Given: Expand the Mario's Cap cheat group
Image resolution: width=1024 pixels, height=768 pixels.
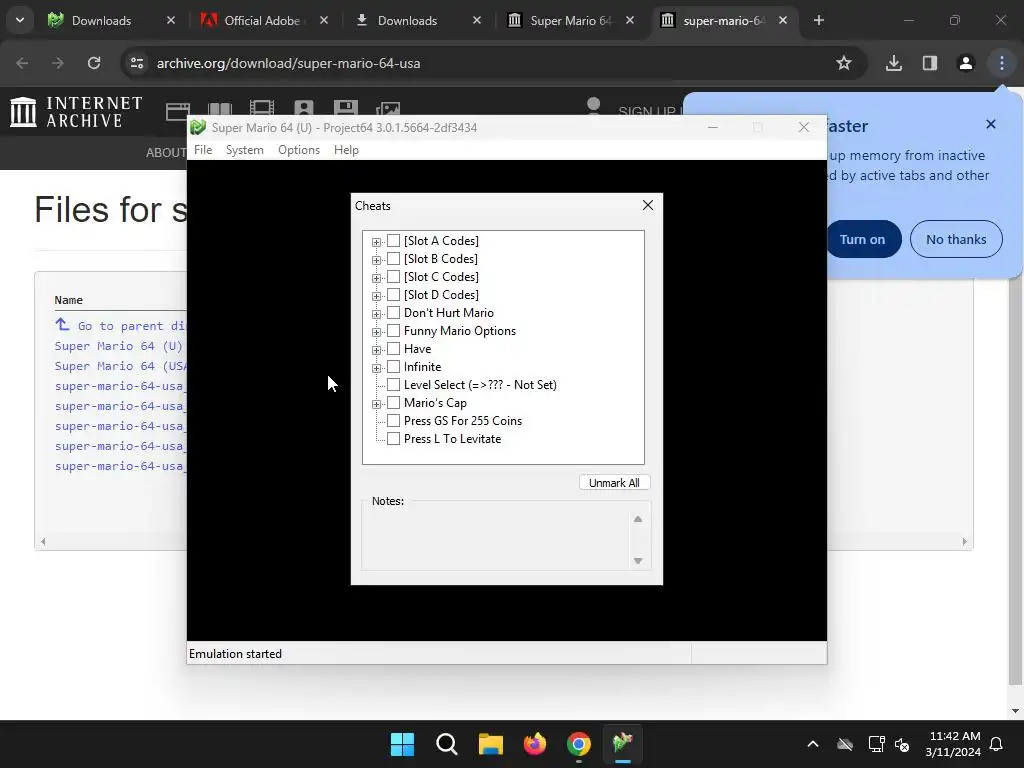Looking at the screenshot, I should tap(376, 404).
